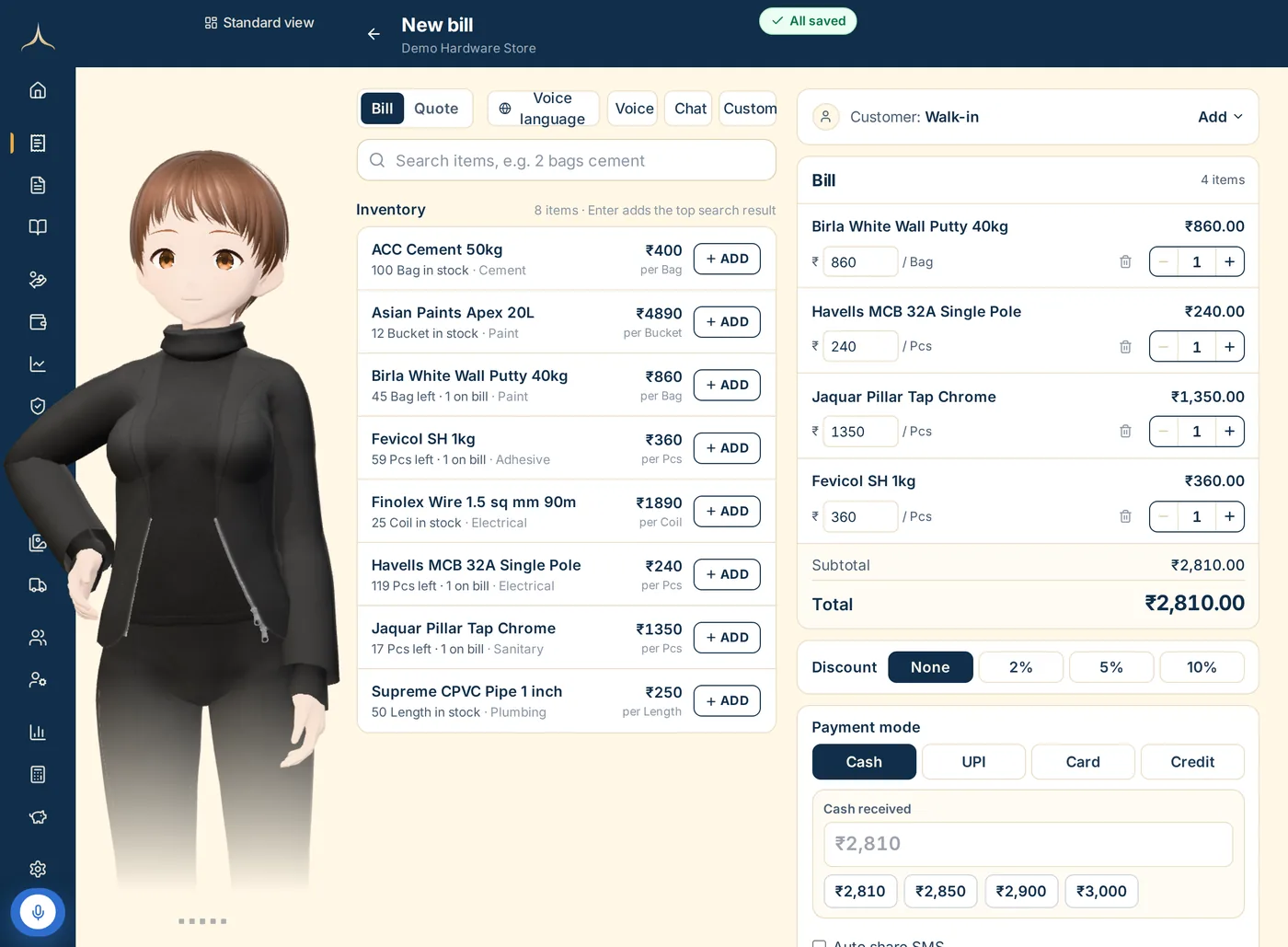Set discount to None
This screenshot has height=947, width=1288.
[930, 667]
